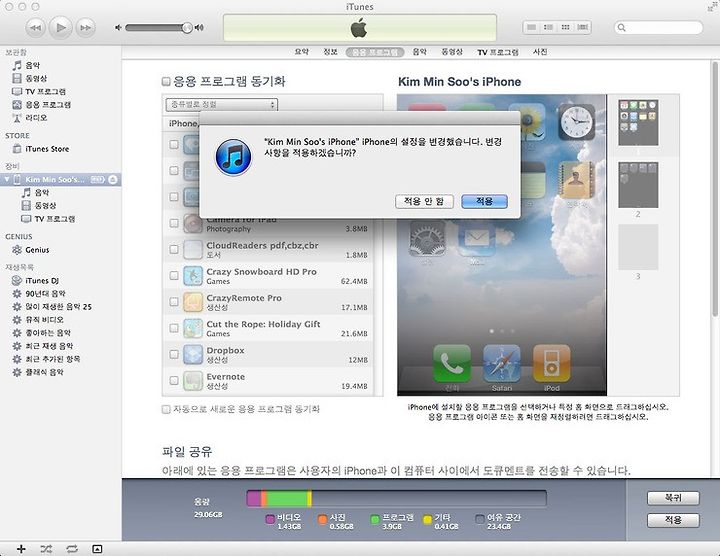
Task: Switch to the 음악 tab
Action: (x=419, y=52)
